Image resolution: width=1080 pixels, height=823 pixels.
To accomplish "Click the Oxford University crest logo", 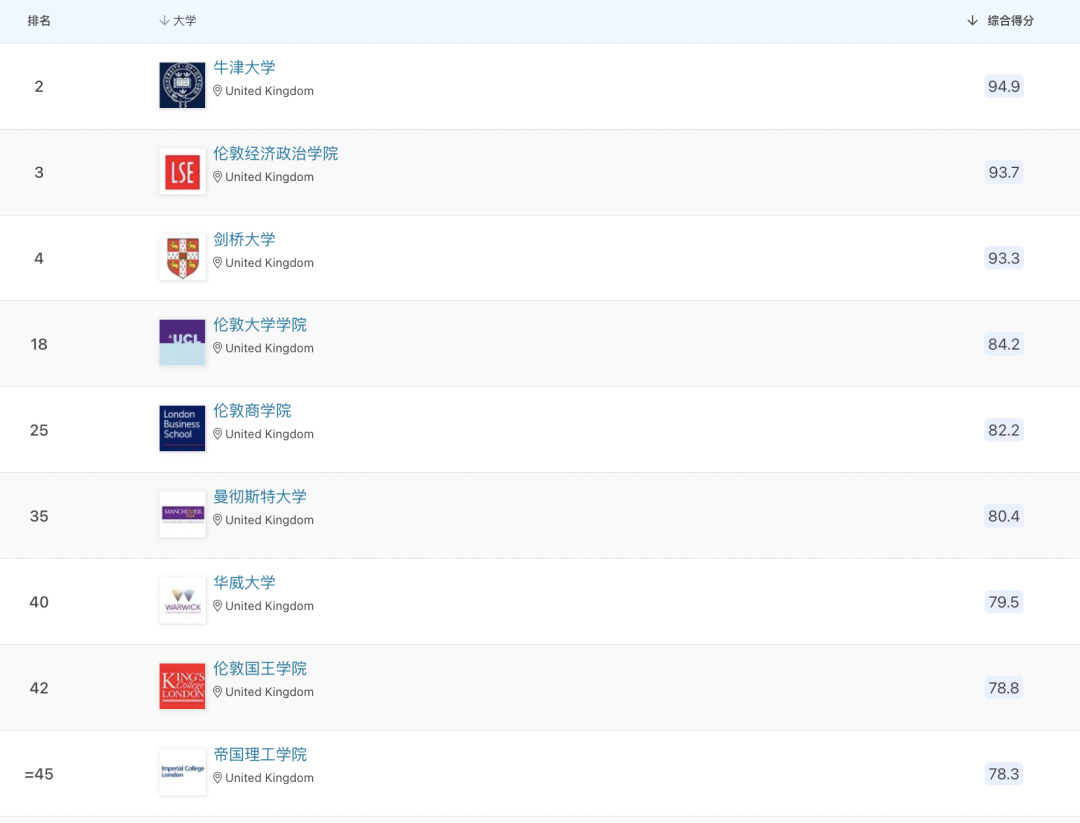I will point(183,85).
